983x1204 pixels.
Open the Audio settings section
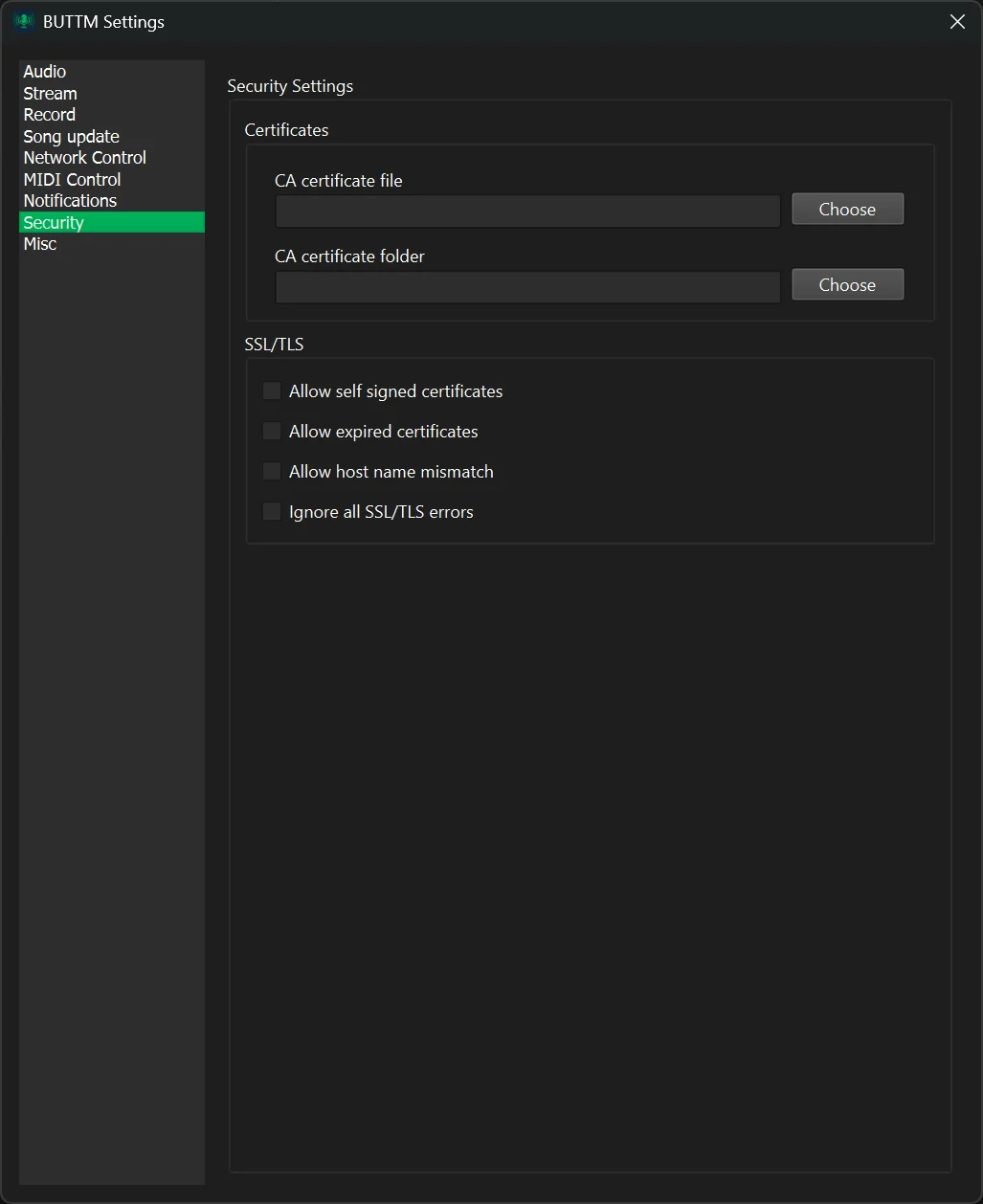coord(44,71)
